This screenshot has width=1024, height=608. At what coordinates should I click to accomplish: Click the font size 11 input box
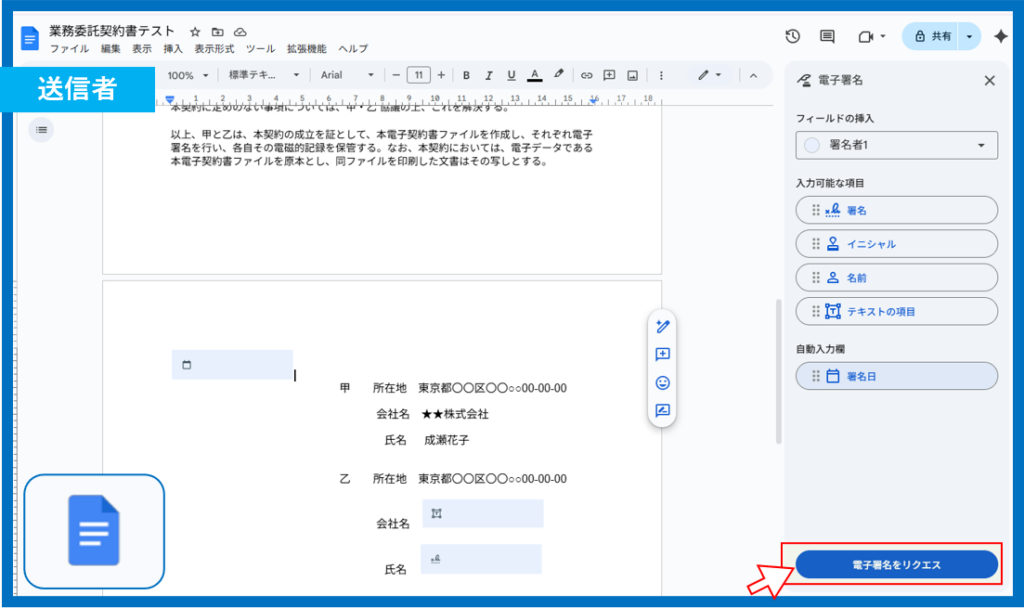click(x=418, y=75)
